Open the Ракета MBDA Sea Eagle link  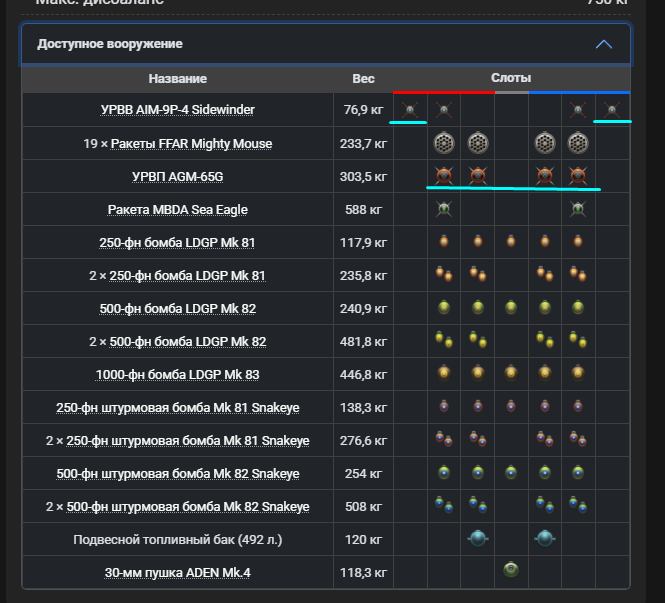pos(178,209)
